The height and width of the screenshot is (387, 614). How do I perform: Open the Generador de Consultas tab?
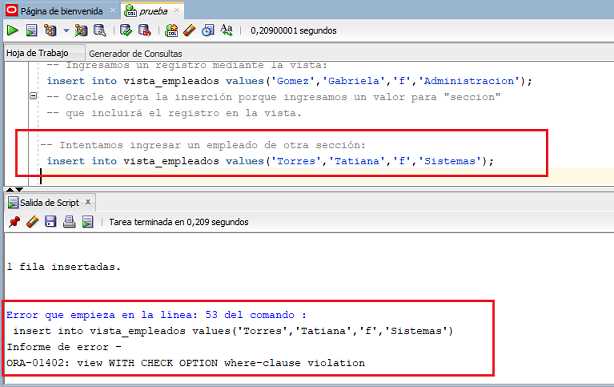135,53
